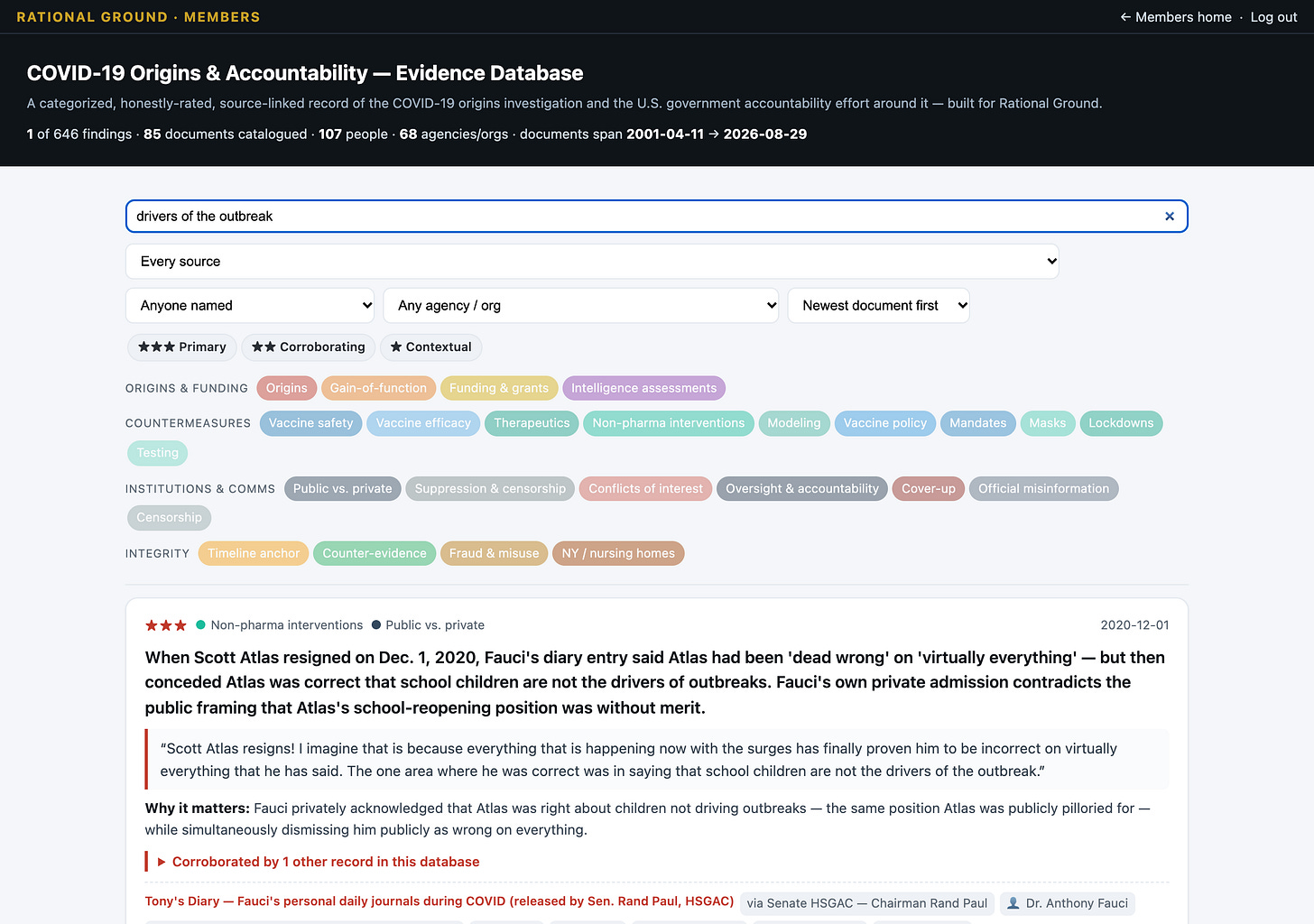The image size is (1314, 924).
Task: Click the Dr. Anthony Fauci person tag
Action: 1068,903
